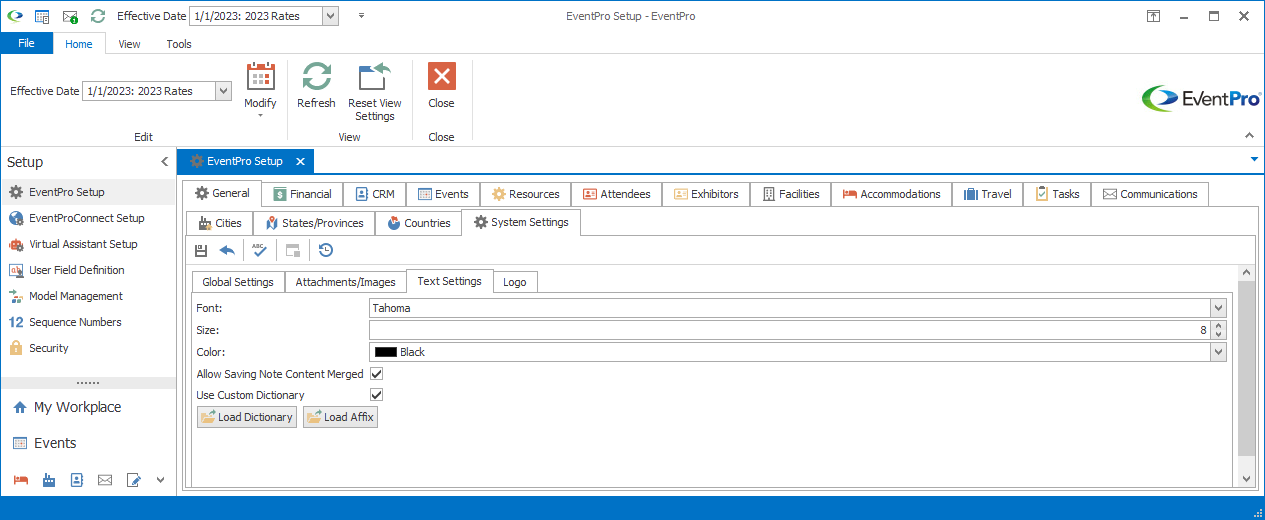Click the red Close ribbon button
The image size is (1265, 520).
coord(441,86)
